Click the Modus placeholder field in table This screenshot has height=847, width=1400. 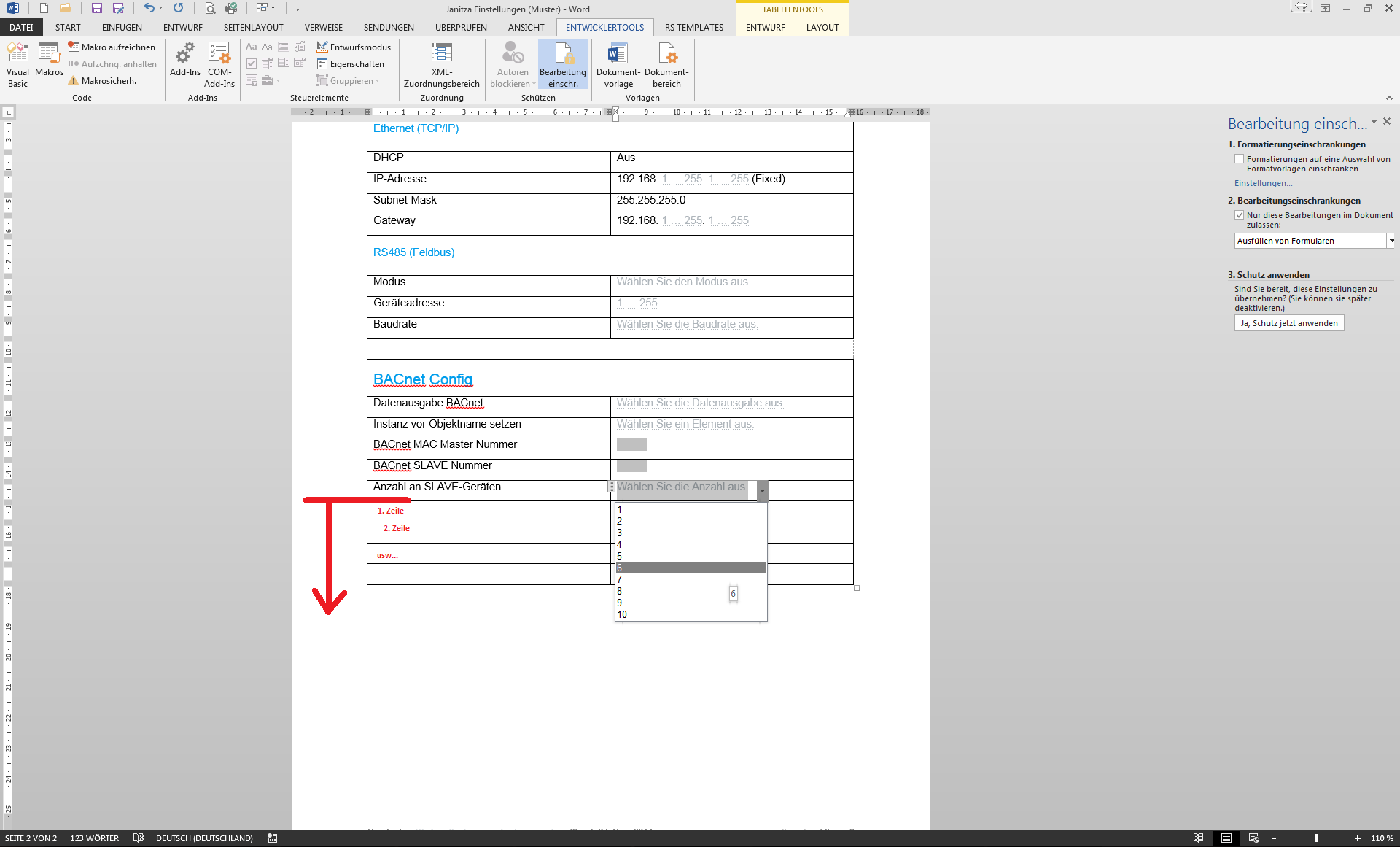[x=683, y=282]
